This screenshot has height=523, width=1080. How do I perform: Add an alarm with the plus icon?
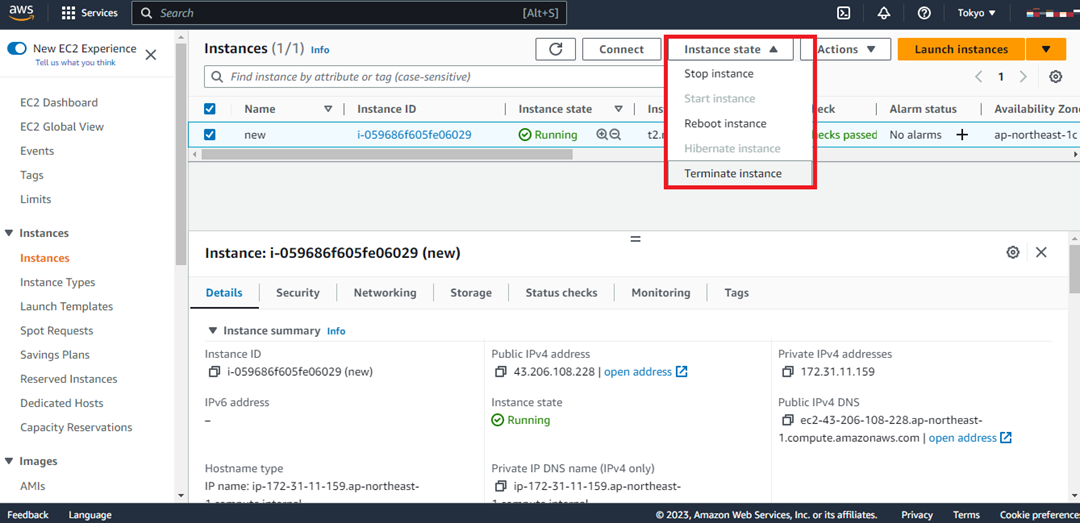[x=962, y=135]
